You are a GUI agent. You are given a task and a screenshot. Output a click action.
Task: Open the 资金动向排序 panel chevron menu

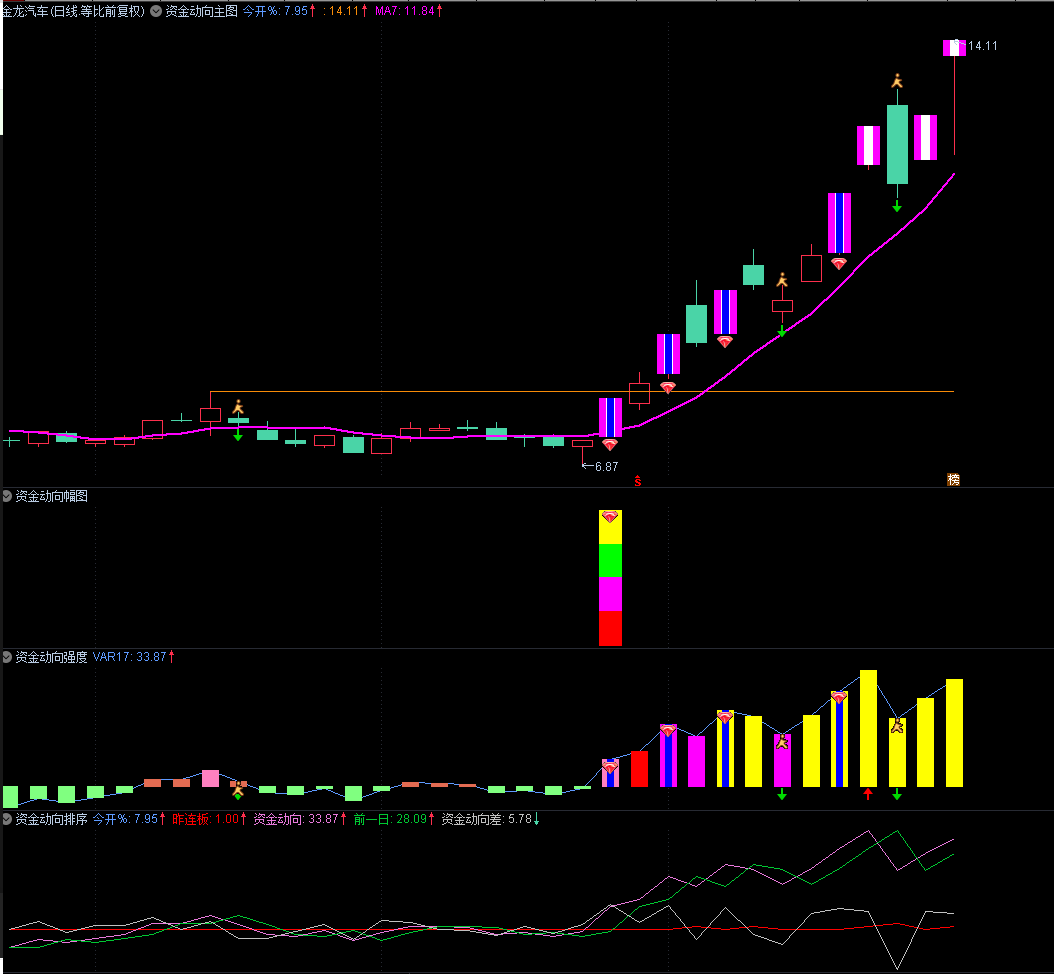click(8, 820)
